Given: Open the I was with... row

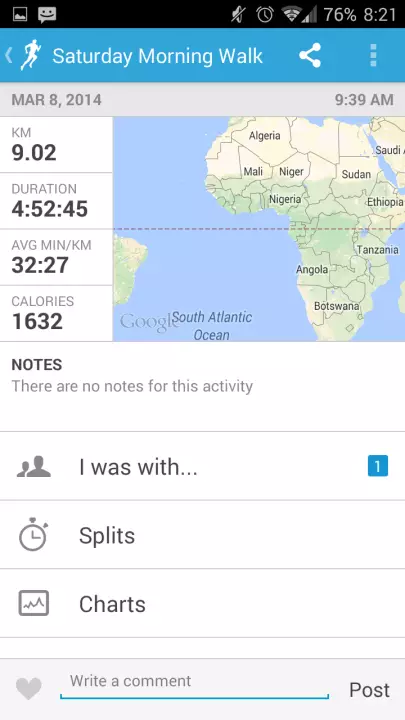Looking at the screenshot, I should pos(202,467).
